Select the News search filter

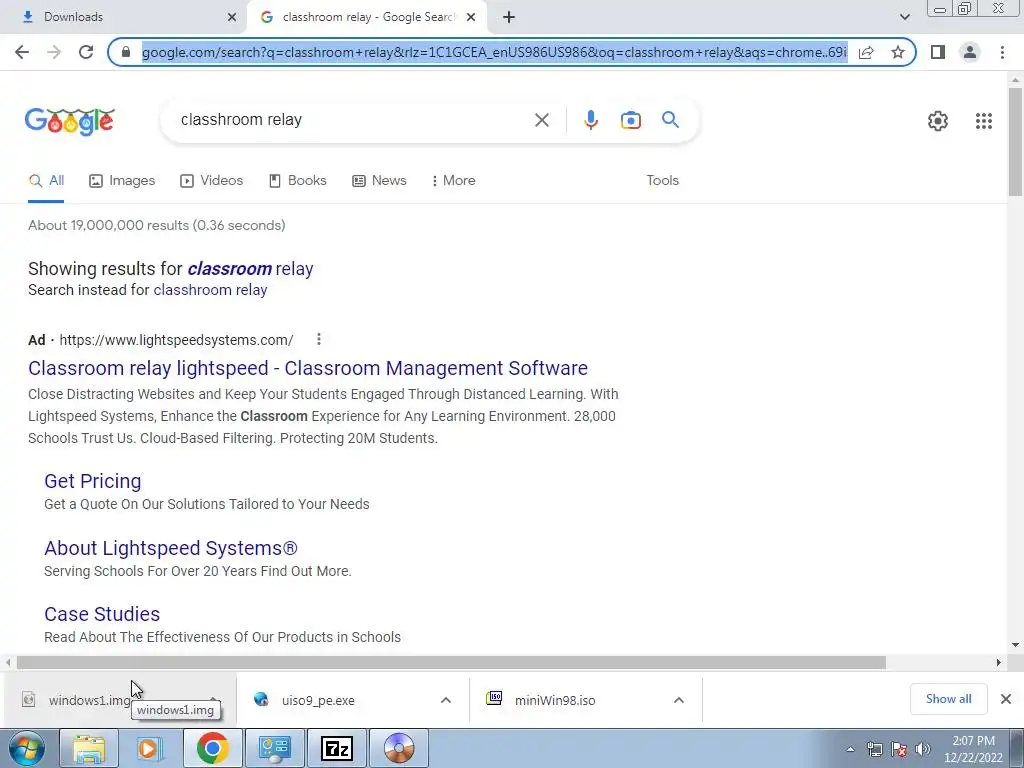[379, 181]
